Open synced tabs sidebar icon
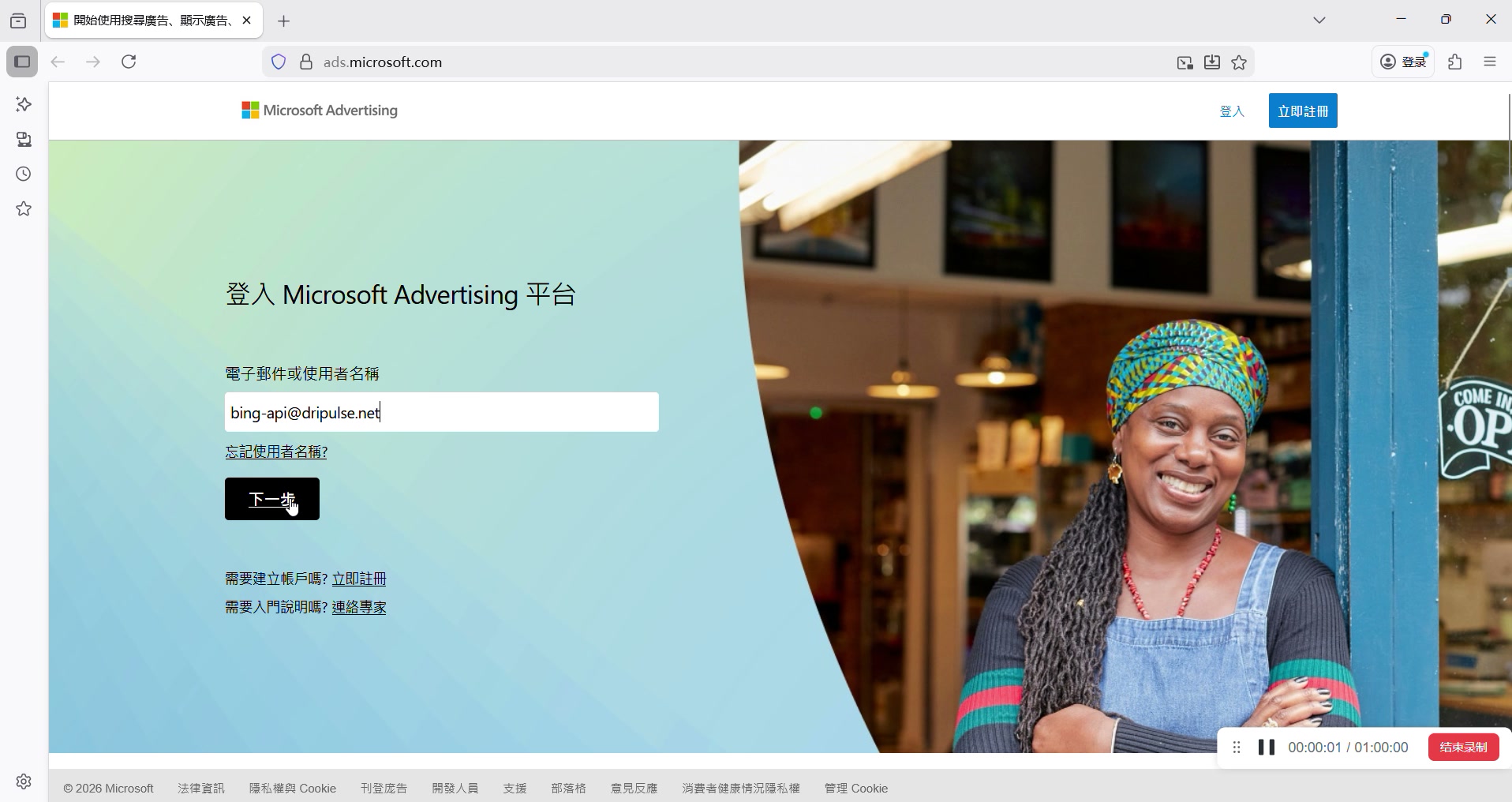 (x=24, y=140)
